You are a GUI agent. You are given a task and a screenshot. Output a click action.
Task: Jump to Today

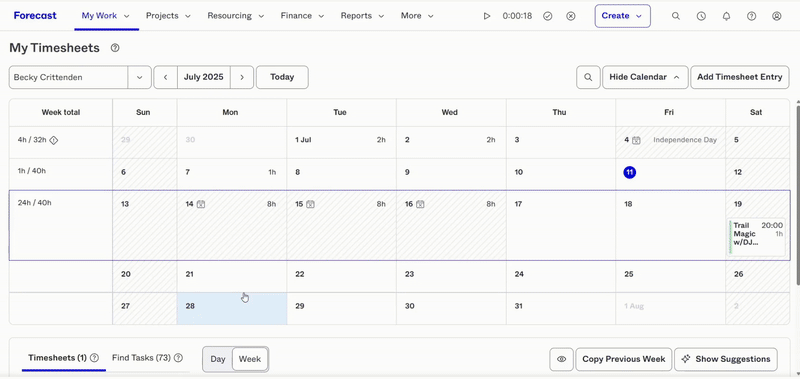tap(282, 77)
